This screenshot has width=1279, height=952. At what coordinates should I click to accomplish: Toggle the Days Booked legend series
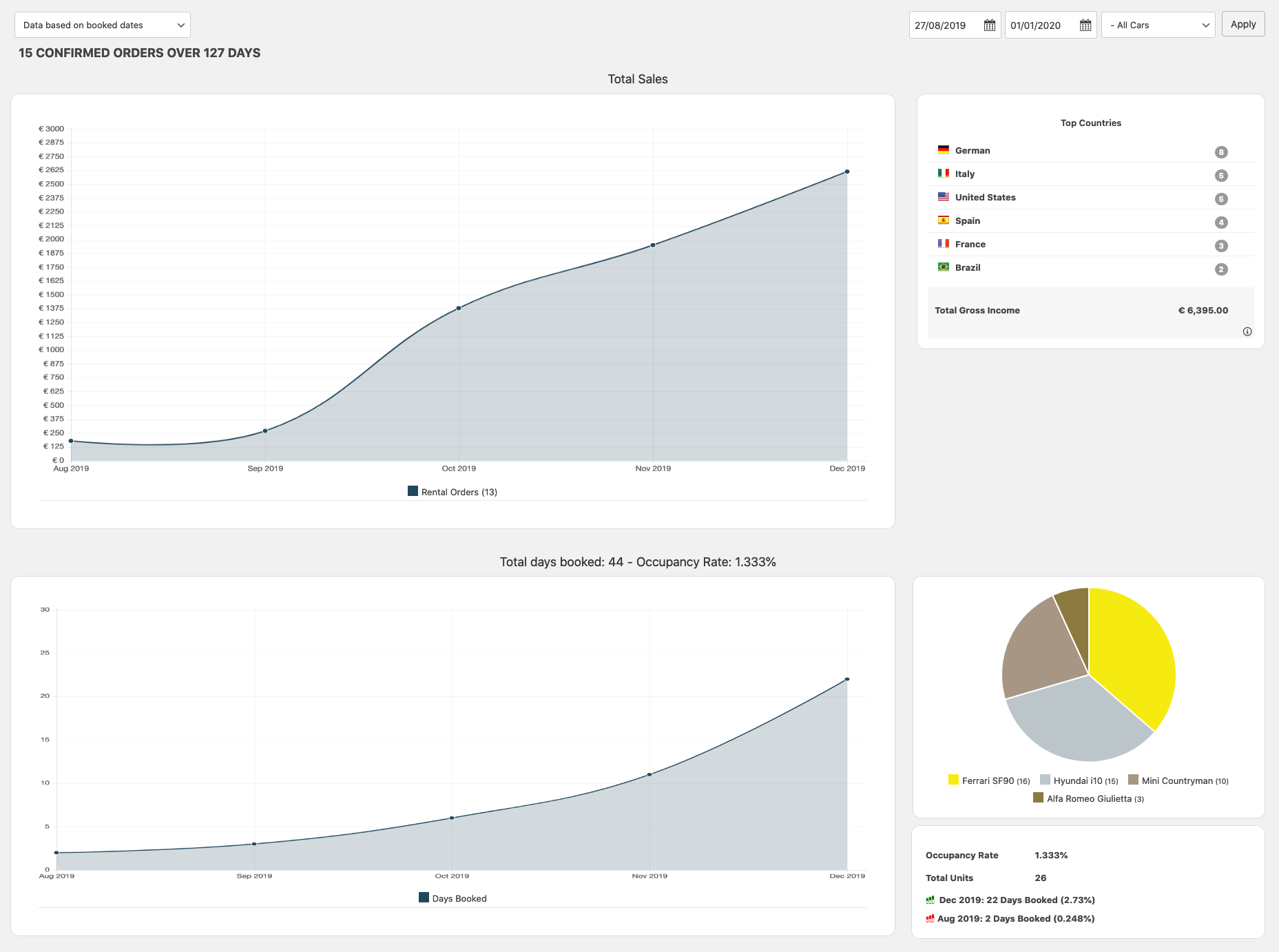pos(453,898)
